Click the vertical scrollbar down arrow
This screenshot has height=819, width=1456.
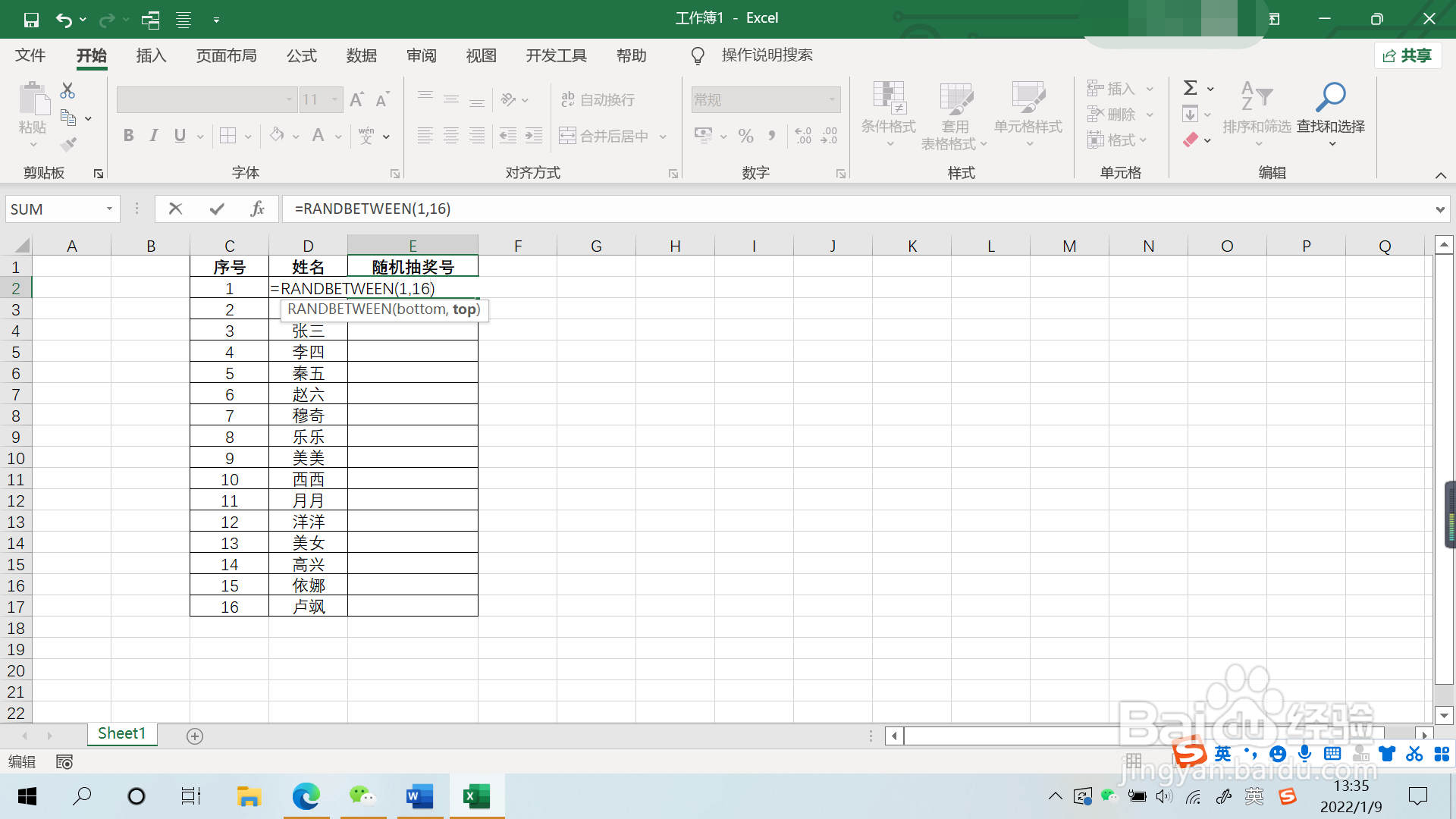point(1444,715)
